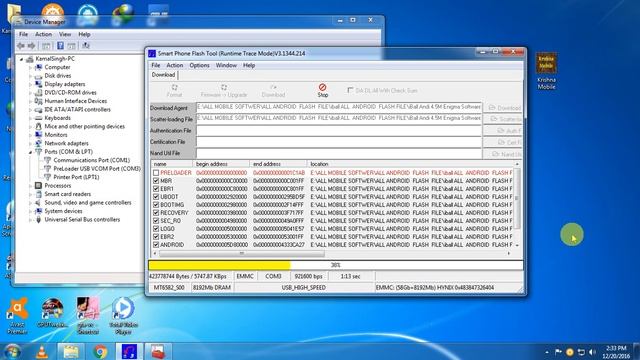The width and height of the screenshot is (640, 360).
Task: Click the Firmware Upgrade toolbar icon
Action: coord(224,91)
